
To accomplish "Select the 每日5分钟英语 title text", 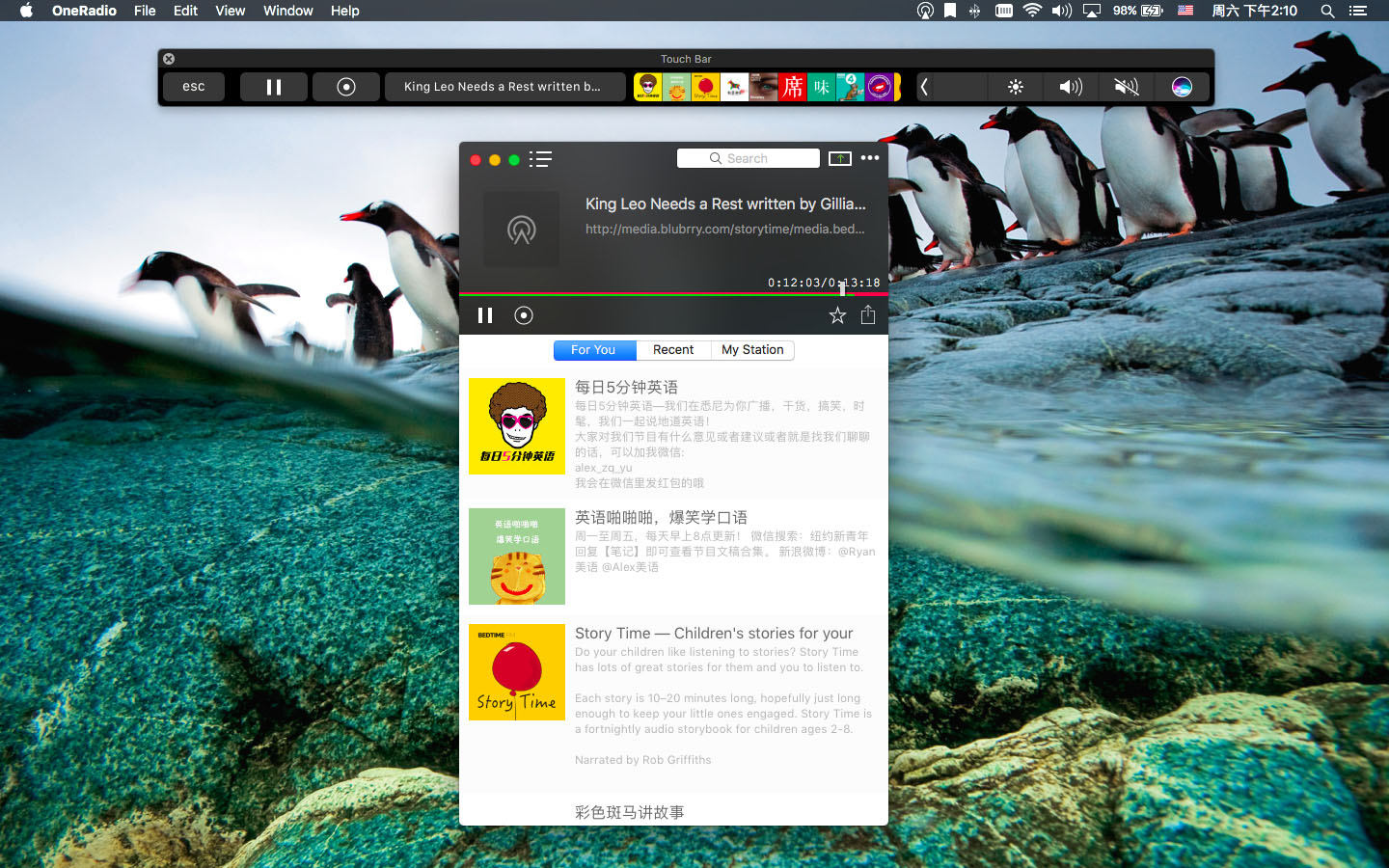I will pos(626,387).
